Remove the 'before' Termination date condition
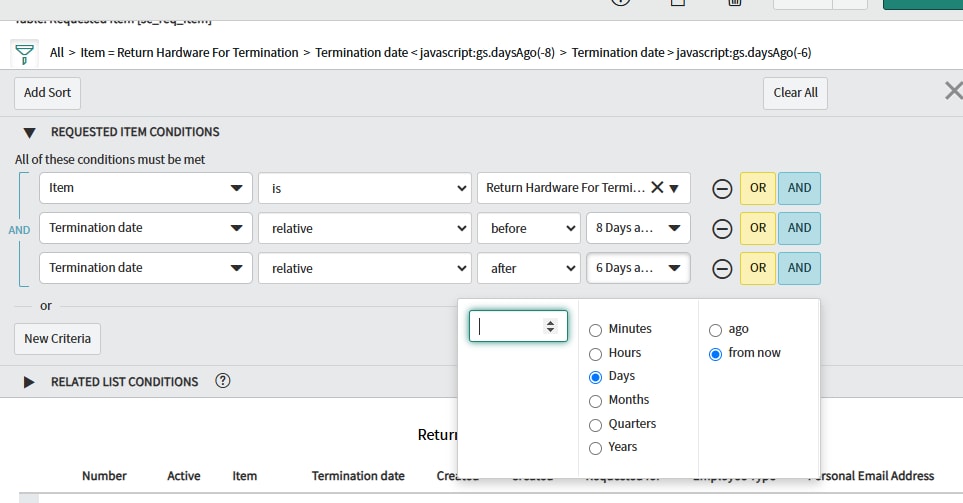The height and width of the screenshot is (503, 963). point(721,228)
